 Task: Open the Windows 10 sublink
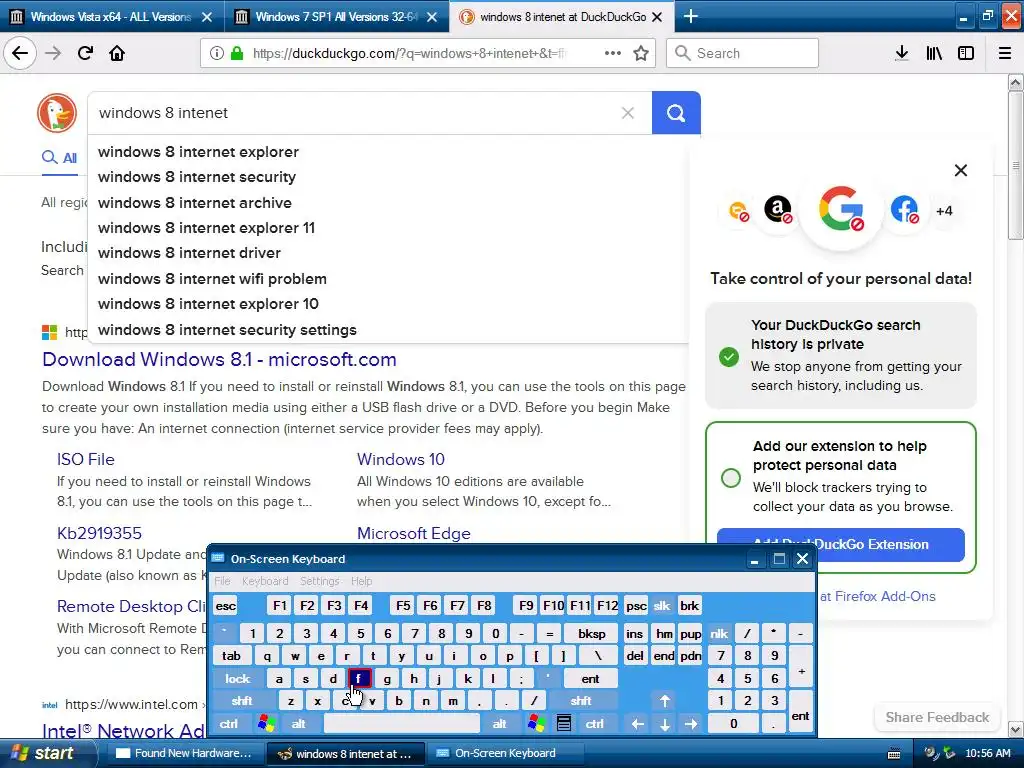coord(400,459)
